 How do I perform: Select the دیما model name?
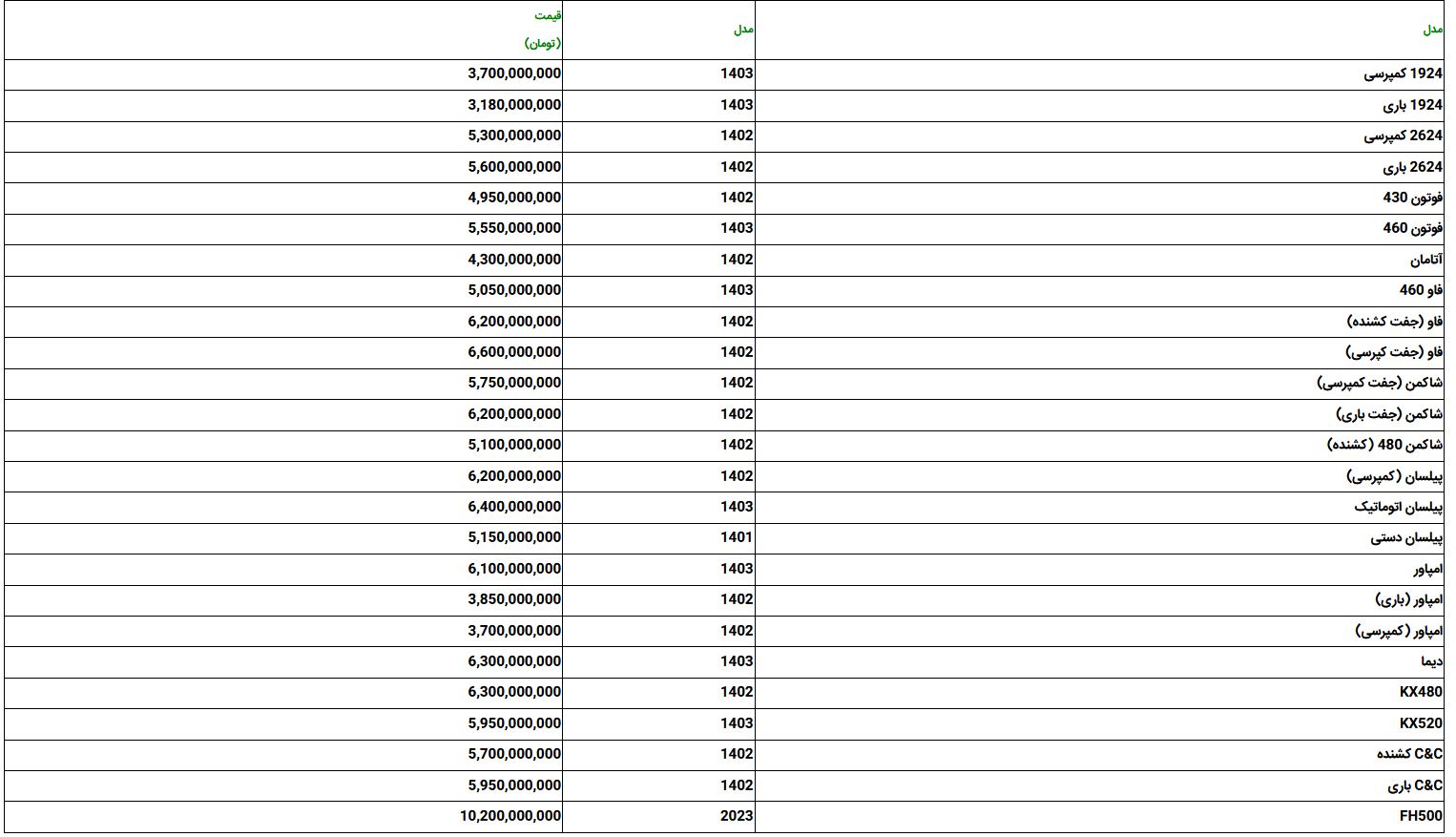1431,661
